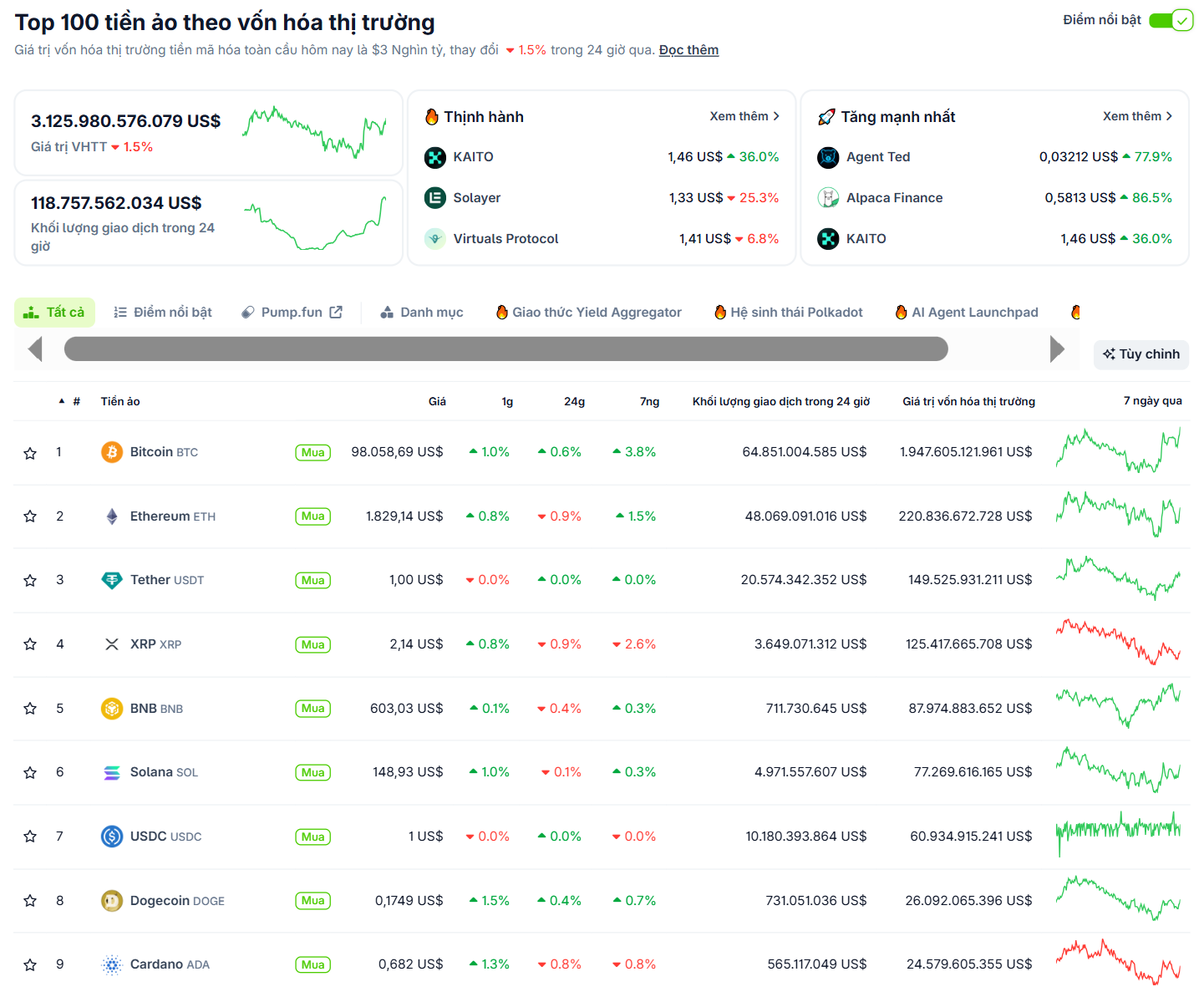Click the Cardano logo icon

pyautogui.click(x=112, y=964)
